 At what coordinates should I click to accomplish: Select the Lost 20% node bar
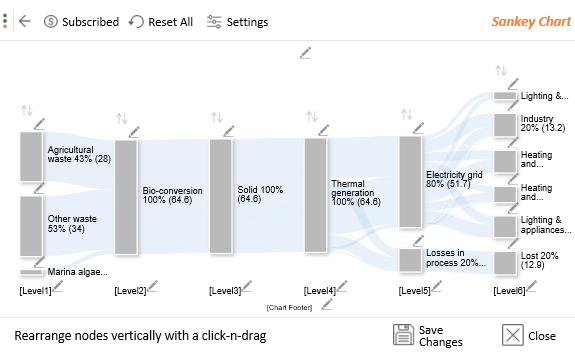[x=505, y=263]
